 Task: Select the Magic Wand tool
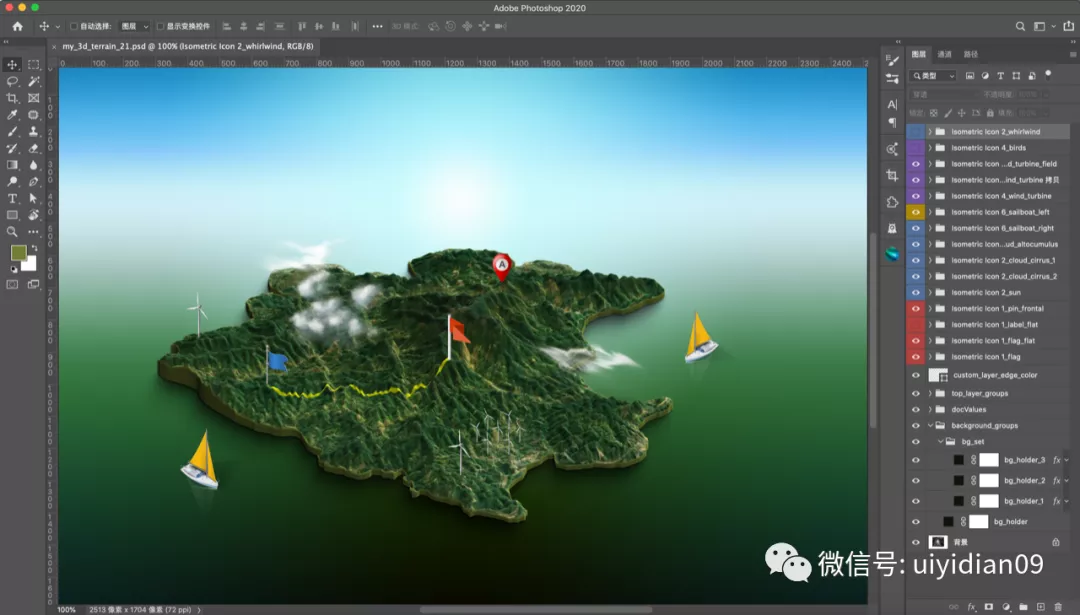tap(33, 81)
